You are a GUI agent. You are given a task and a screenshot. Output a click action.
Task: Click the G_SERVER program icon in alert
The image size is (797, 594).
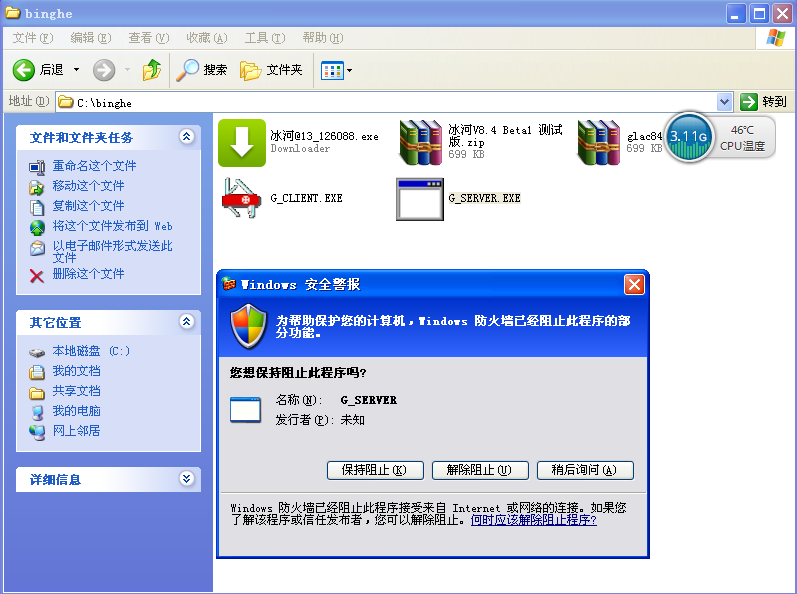(245, 410)
